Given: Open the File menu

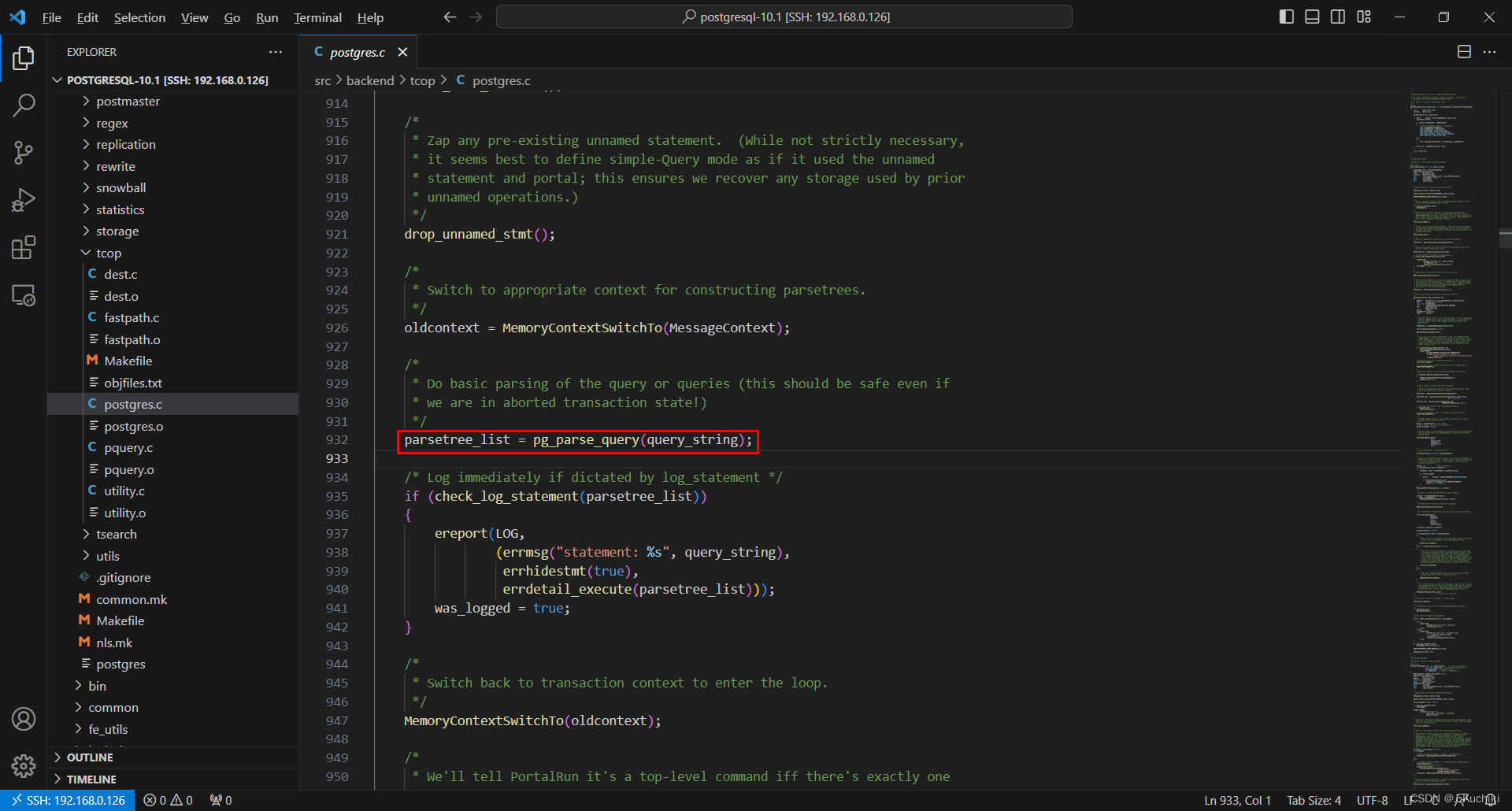Looking at the screenshot, I should (x=51, y=17).
